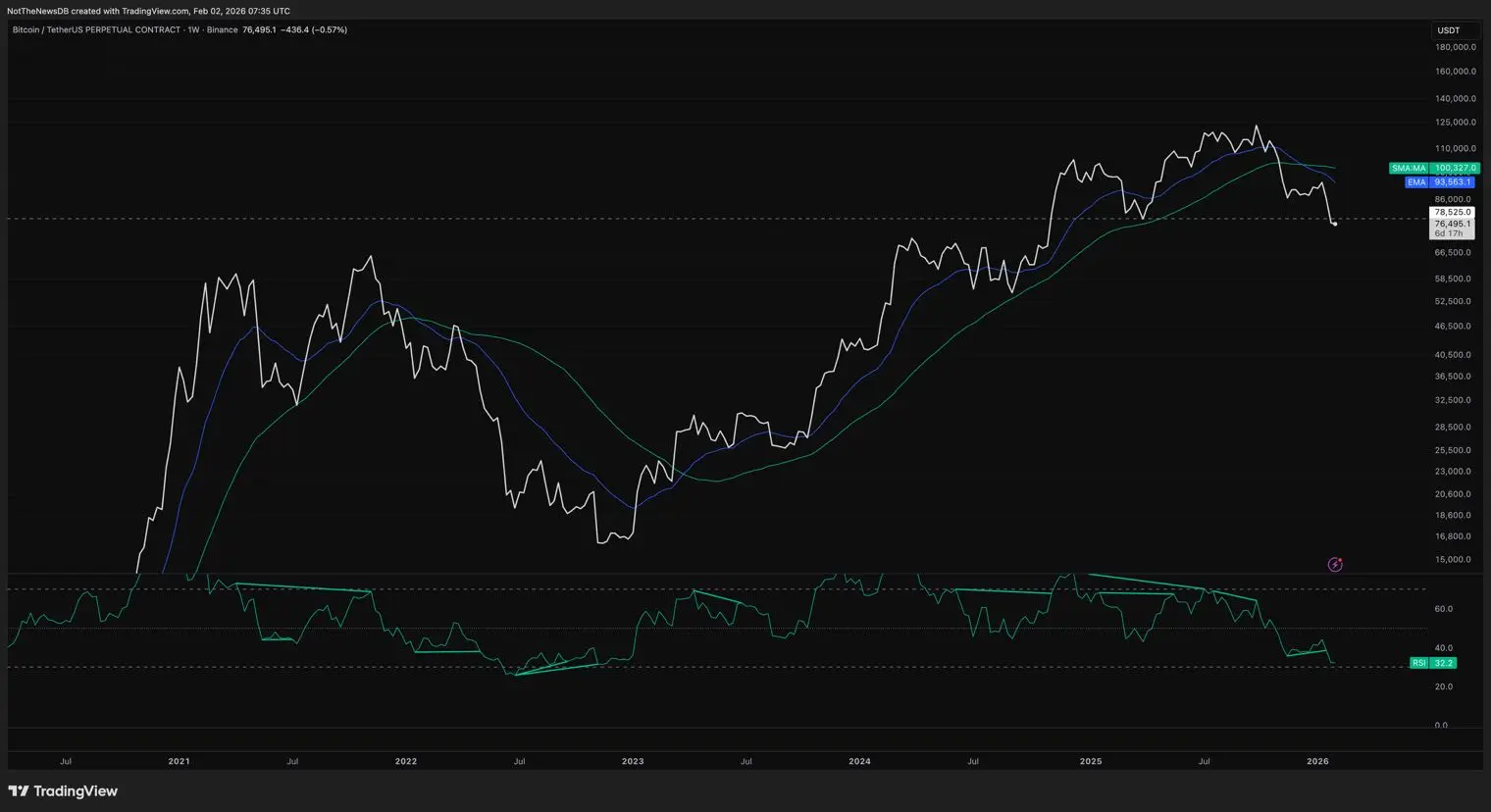Click the 66,500.0 price axis label
Image resolution: width=1491 pixels, height=812 pixels.
click(x=1453, y=253)
